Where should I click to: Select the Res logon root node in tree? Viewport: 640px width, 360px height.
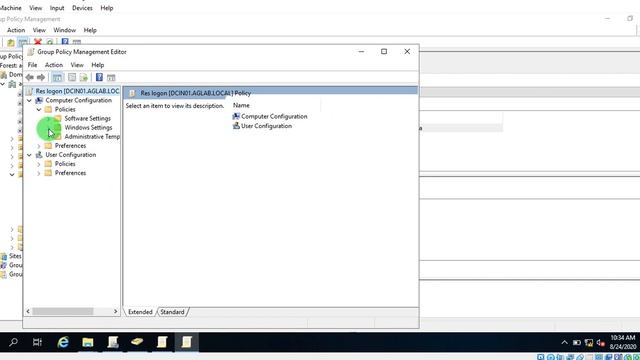click(x=77, y=91)
